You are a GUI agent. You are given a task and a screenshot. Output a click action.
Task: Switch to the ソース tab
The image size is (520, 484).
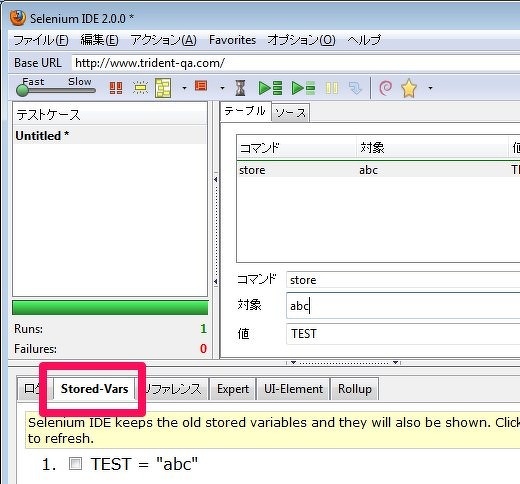(291, 113)
